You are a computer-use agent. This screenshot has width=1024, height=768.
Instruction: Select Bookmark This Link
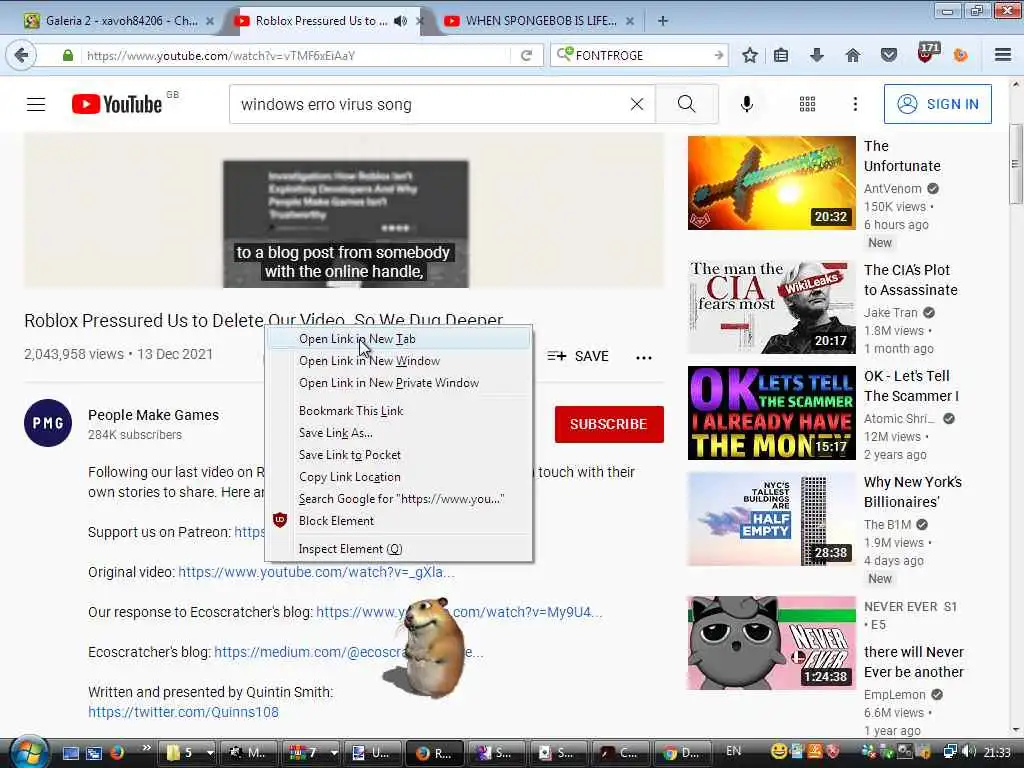[399, 411]
